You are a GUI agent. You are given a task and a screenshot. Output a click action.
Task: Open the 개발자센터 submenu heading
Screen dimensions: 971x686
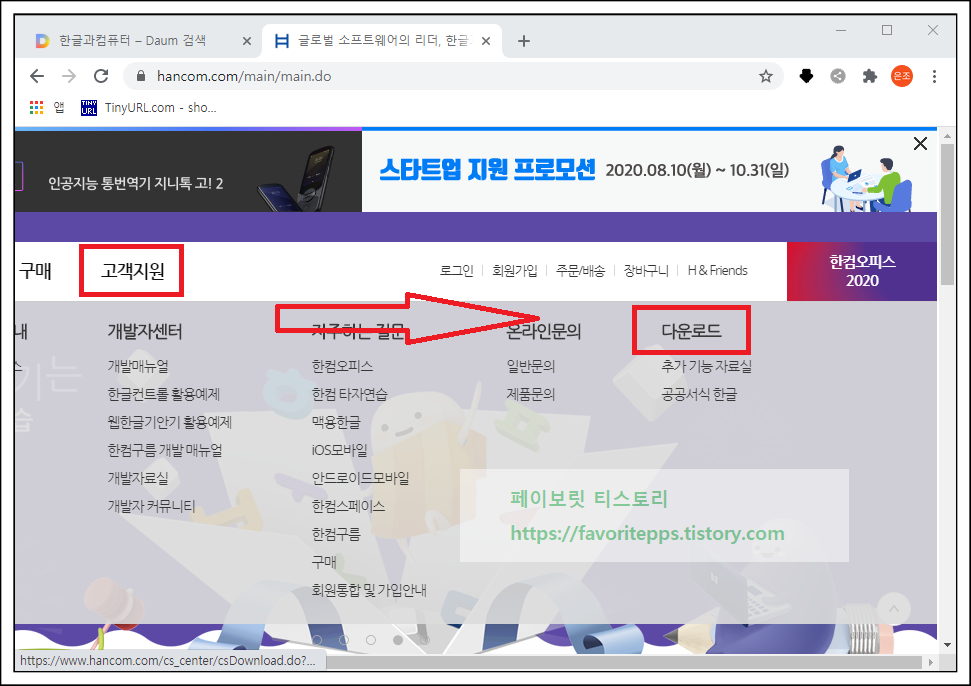pos(145,331)
